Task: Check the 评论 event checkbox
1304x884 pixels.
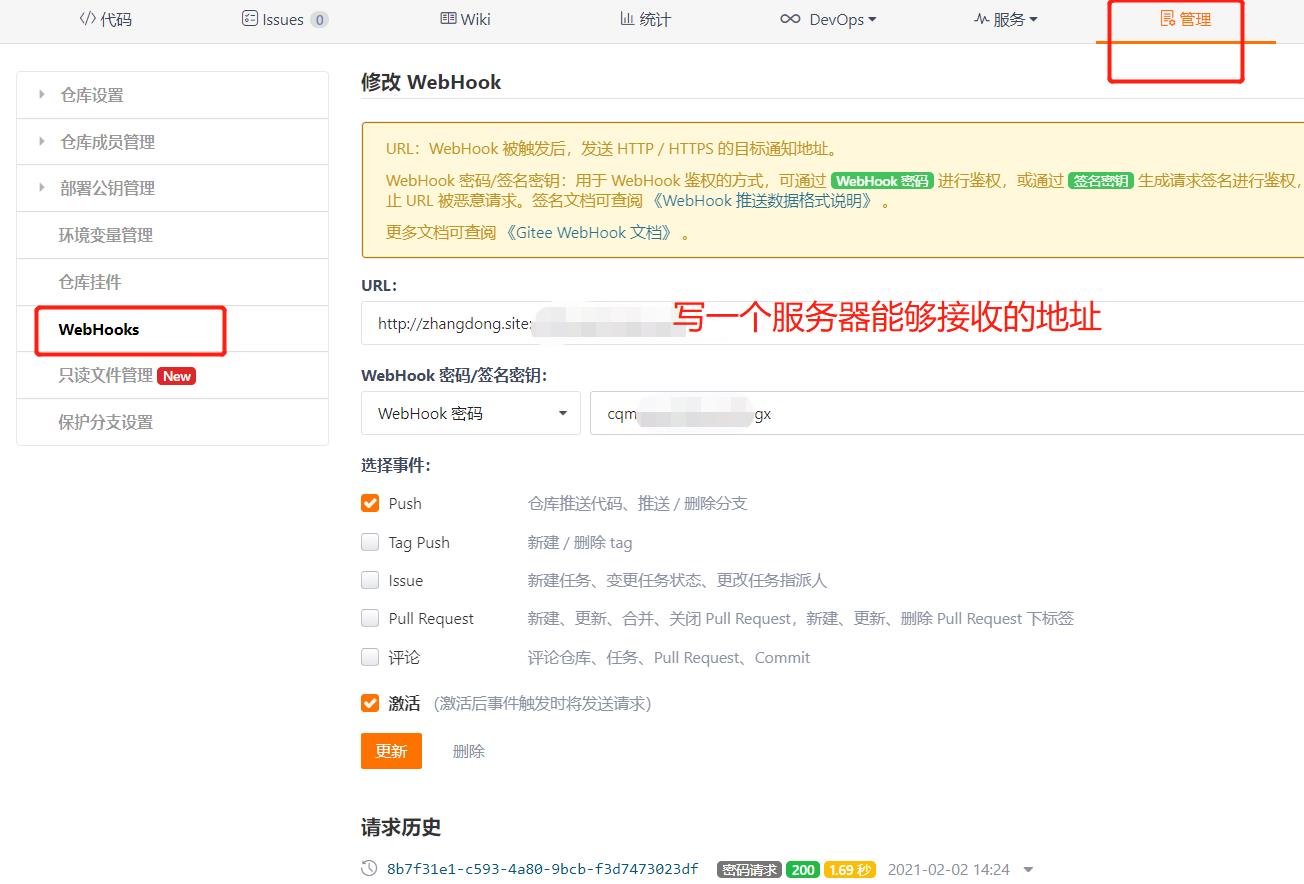Action: 370,657
